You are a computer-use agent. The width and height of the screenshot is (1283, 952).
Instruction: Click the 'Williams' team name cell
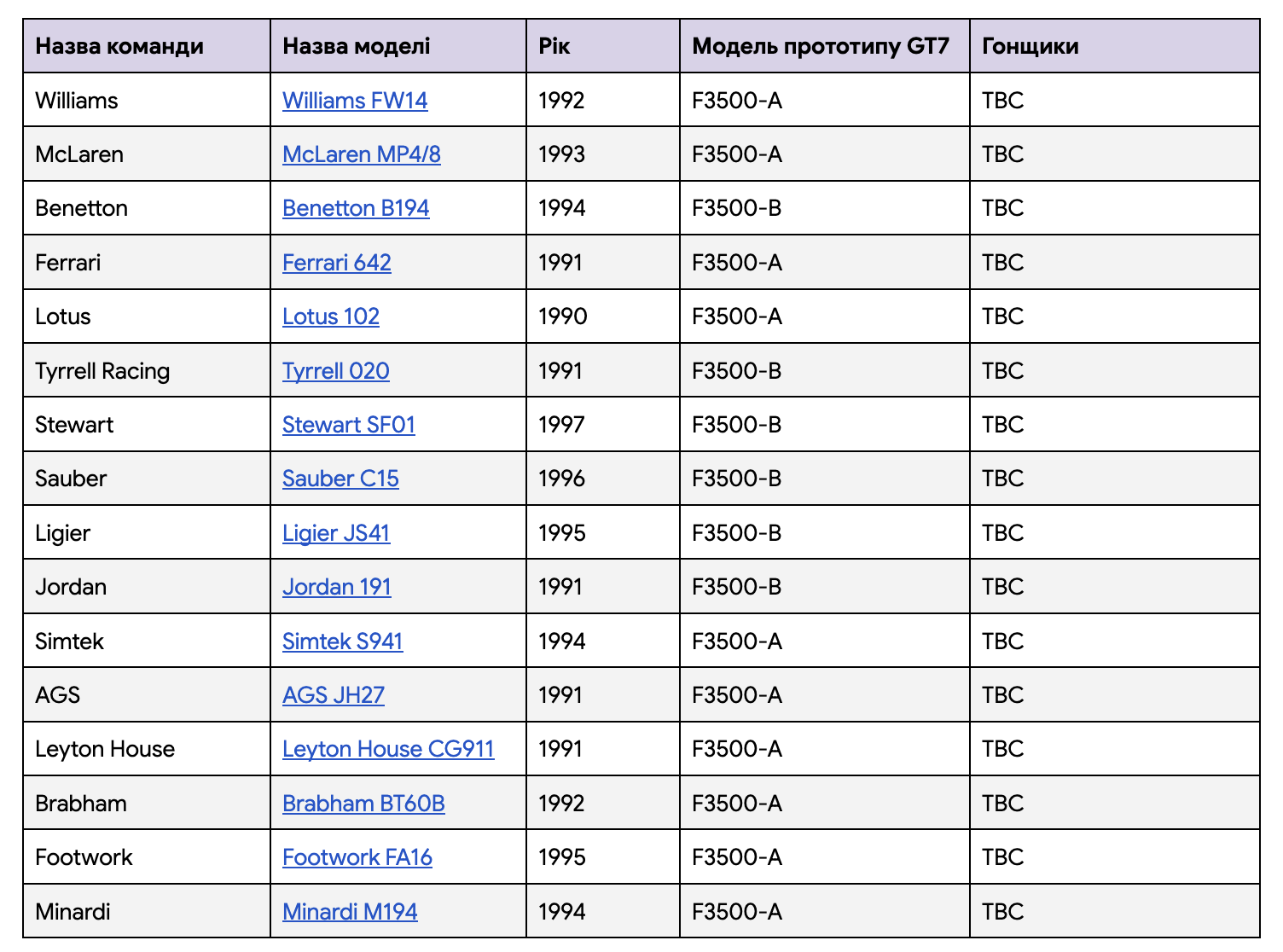[x=147, y=101]
